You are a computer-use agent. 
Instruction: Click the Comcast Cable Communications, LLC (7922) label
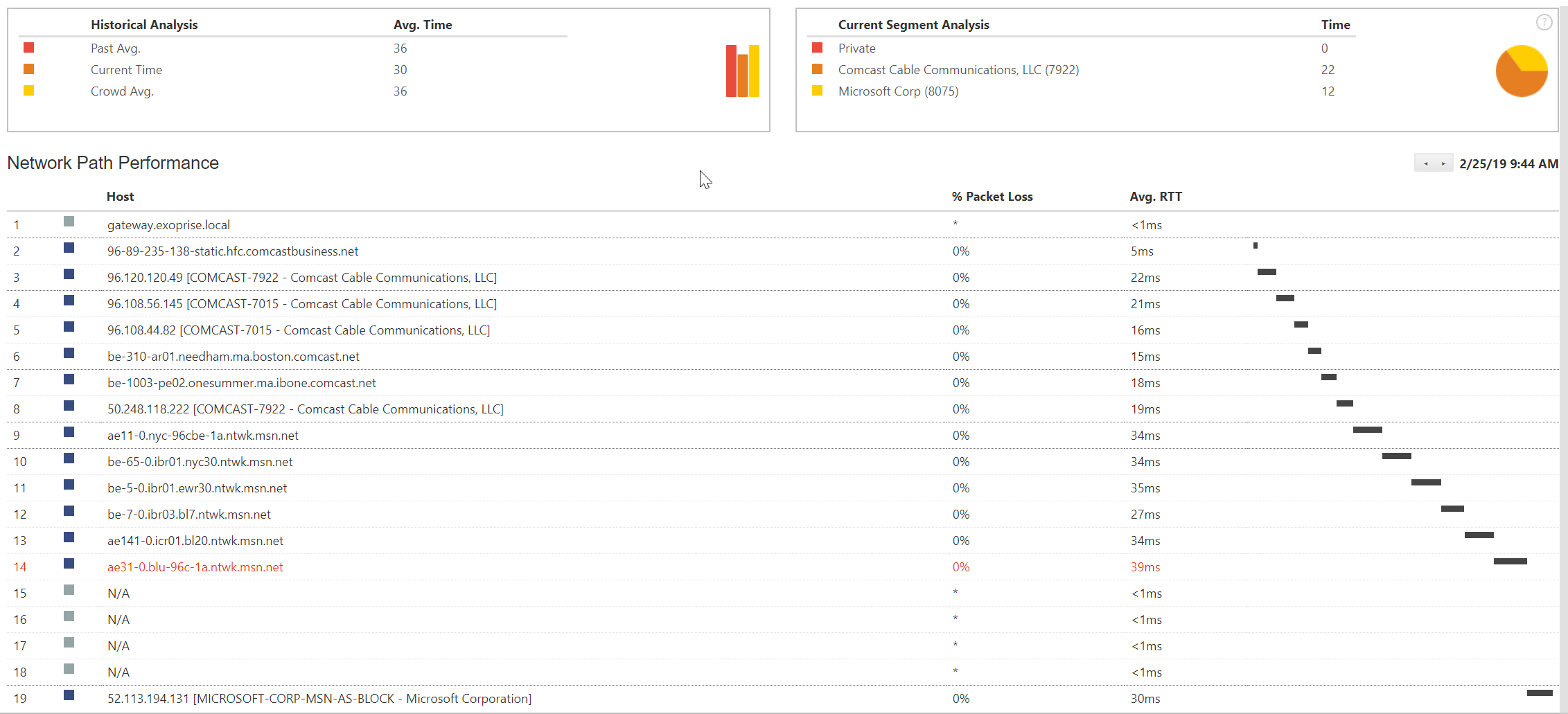click(959, 70)
